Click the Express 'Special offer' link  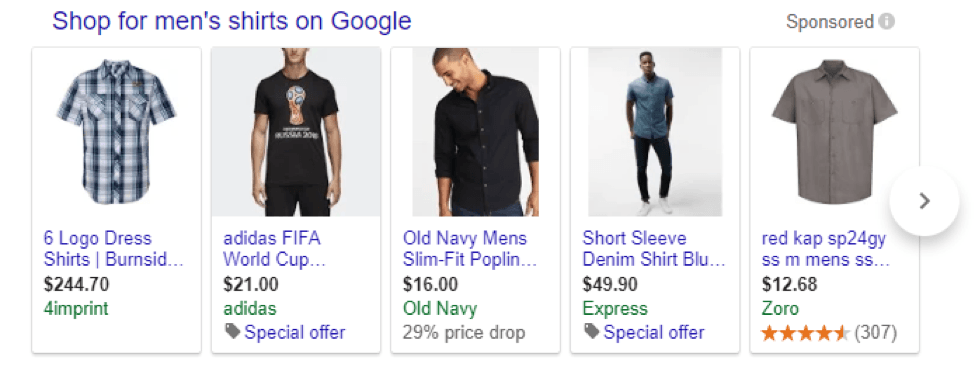pyautogui.click(x=654, y=332)
